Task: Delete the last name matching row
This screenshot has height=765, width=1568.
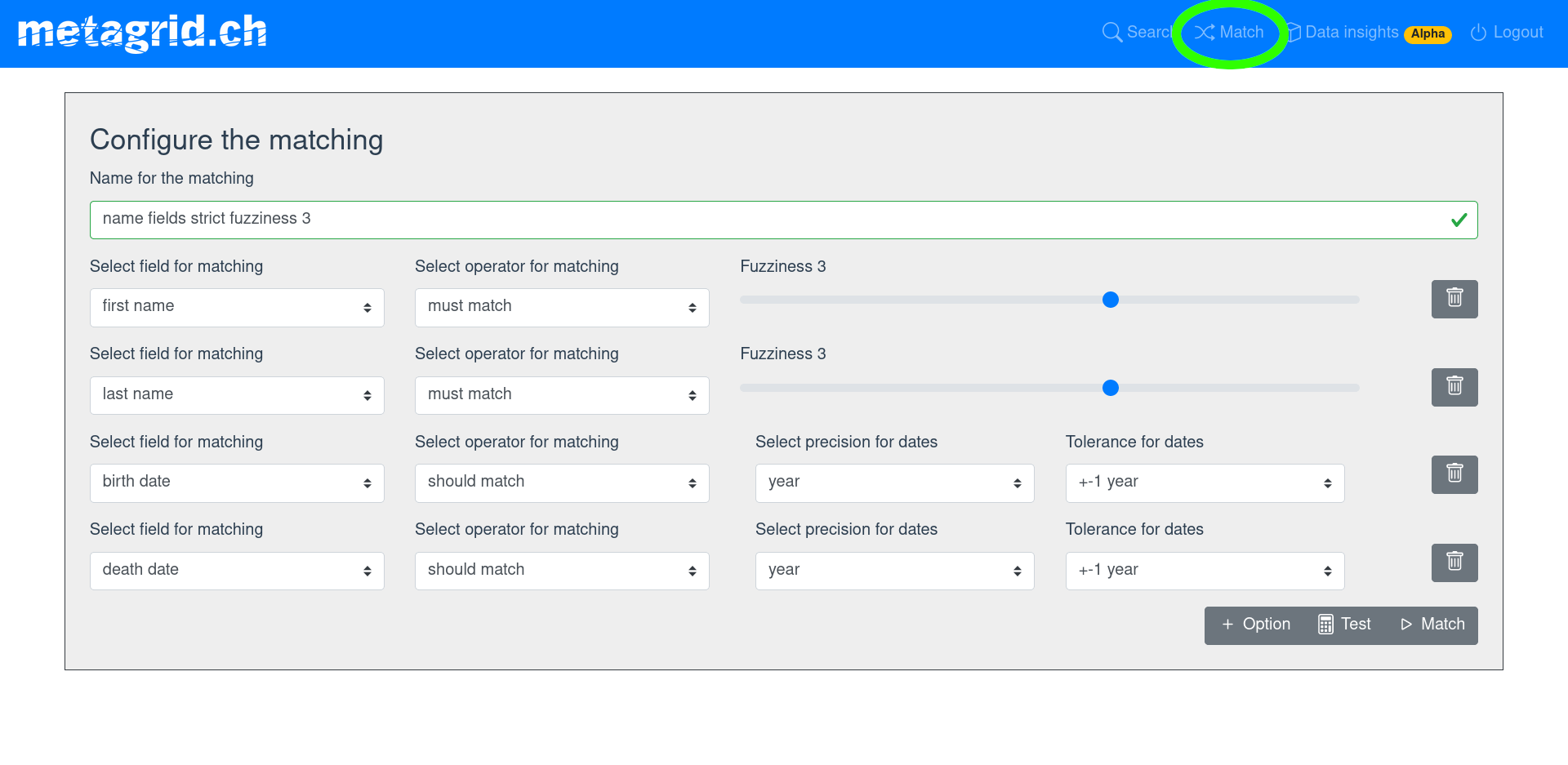Action: (x=1454, y=387)
